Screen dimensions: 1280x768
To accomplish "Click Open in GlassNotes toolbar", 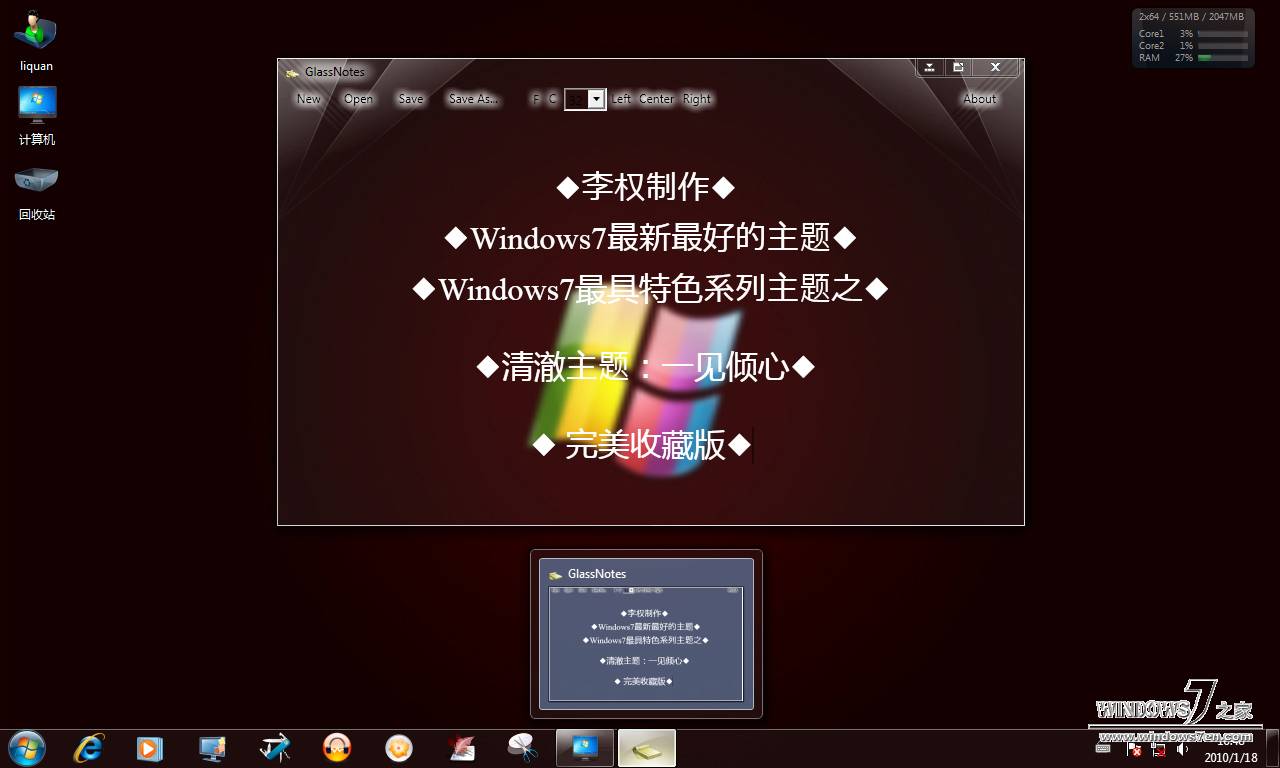I will (x=358, y=99).
